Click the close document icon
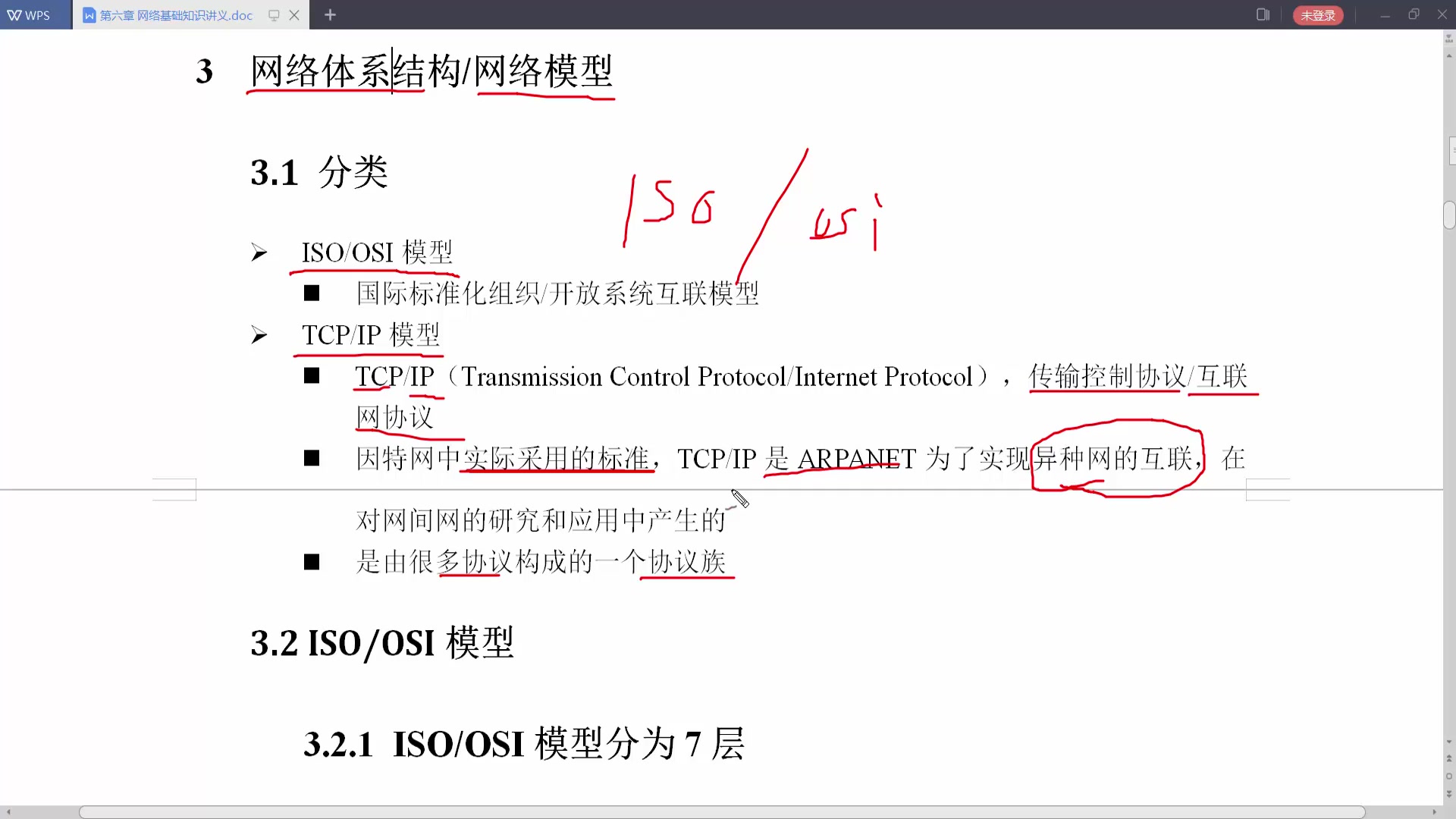The height and width of the screenshot is (819, 1456). tap(294, 15)
